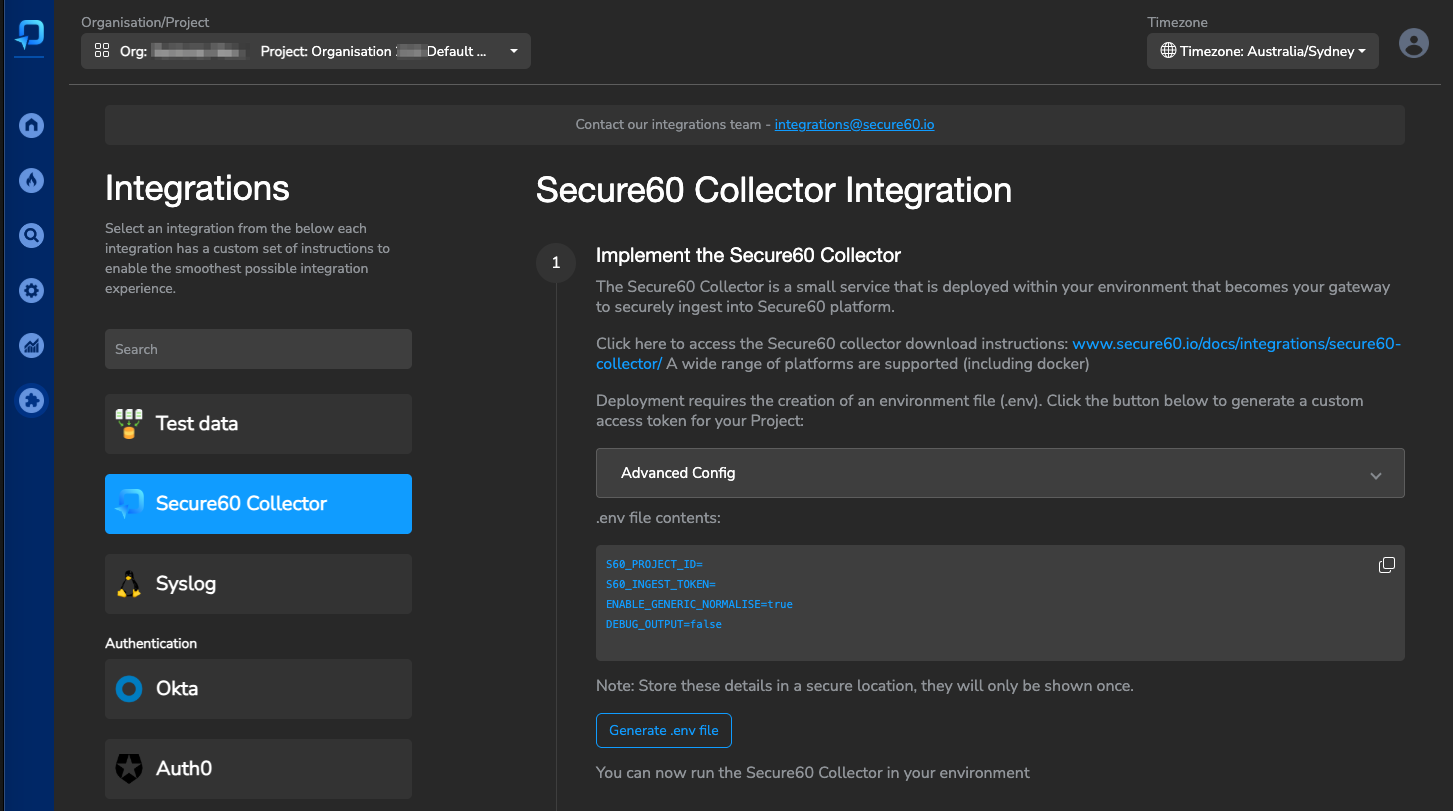Open the Home page from sidebar
The height and width of the screenshot is (811, 1453).
pyautogui.click(x=31, y=125)
